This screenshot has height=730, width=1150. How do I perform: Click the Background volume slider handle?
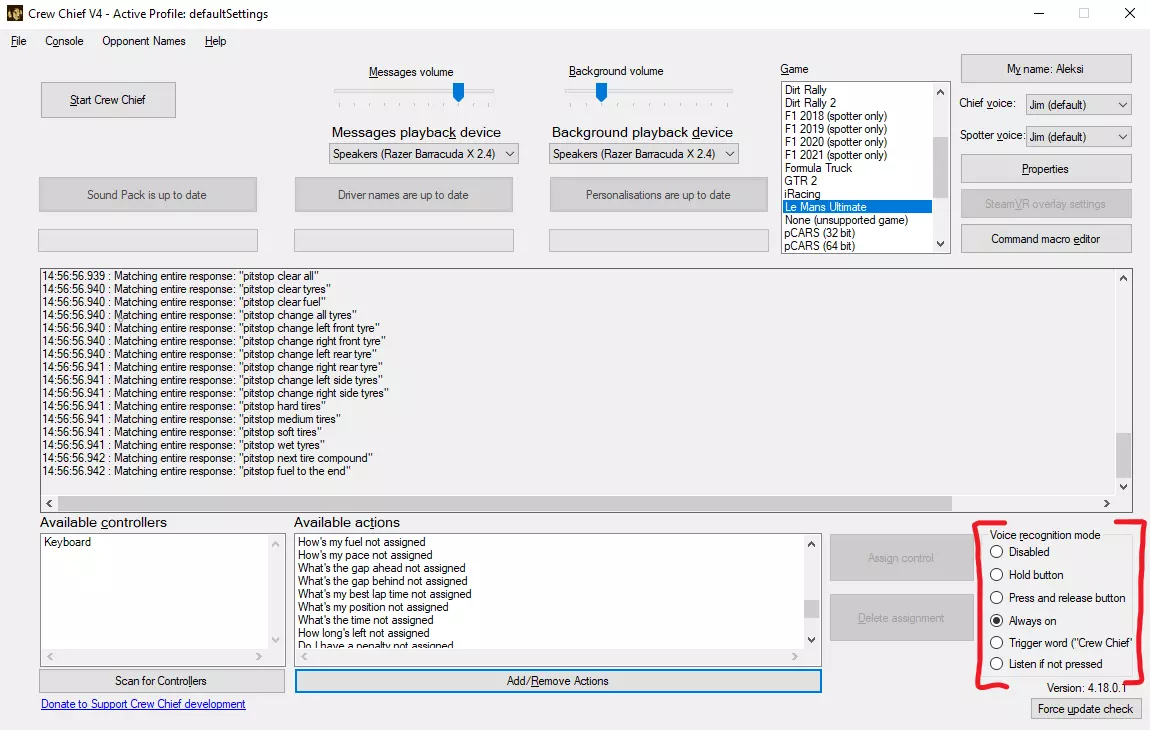coord(601,92)
